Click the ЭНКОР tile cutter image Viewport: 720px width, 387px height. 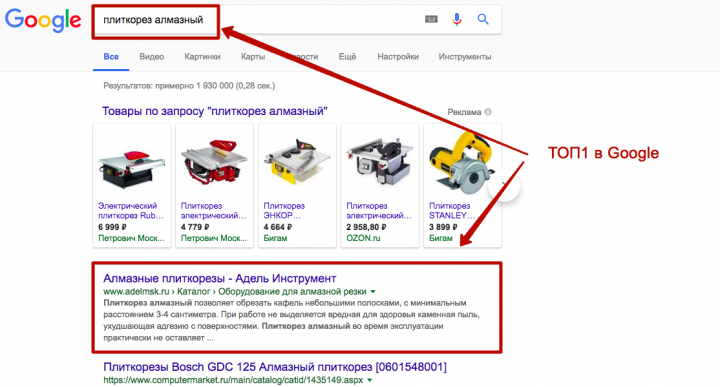(x=297, y=162)
